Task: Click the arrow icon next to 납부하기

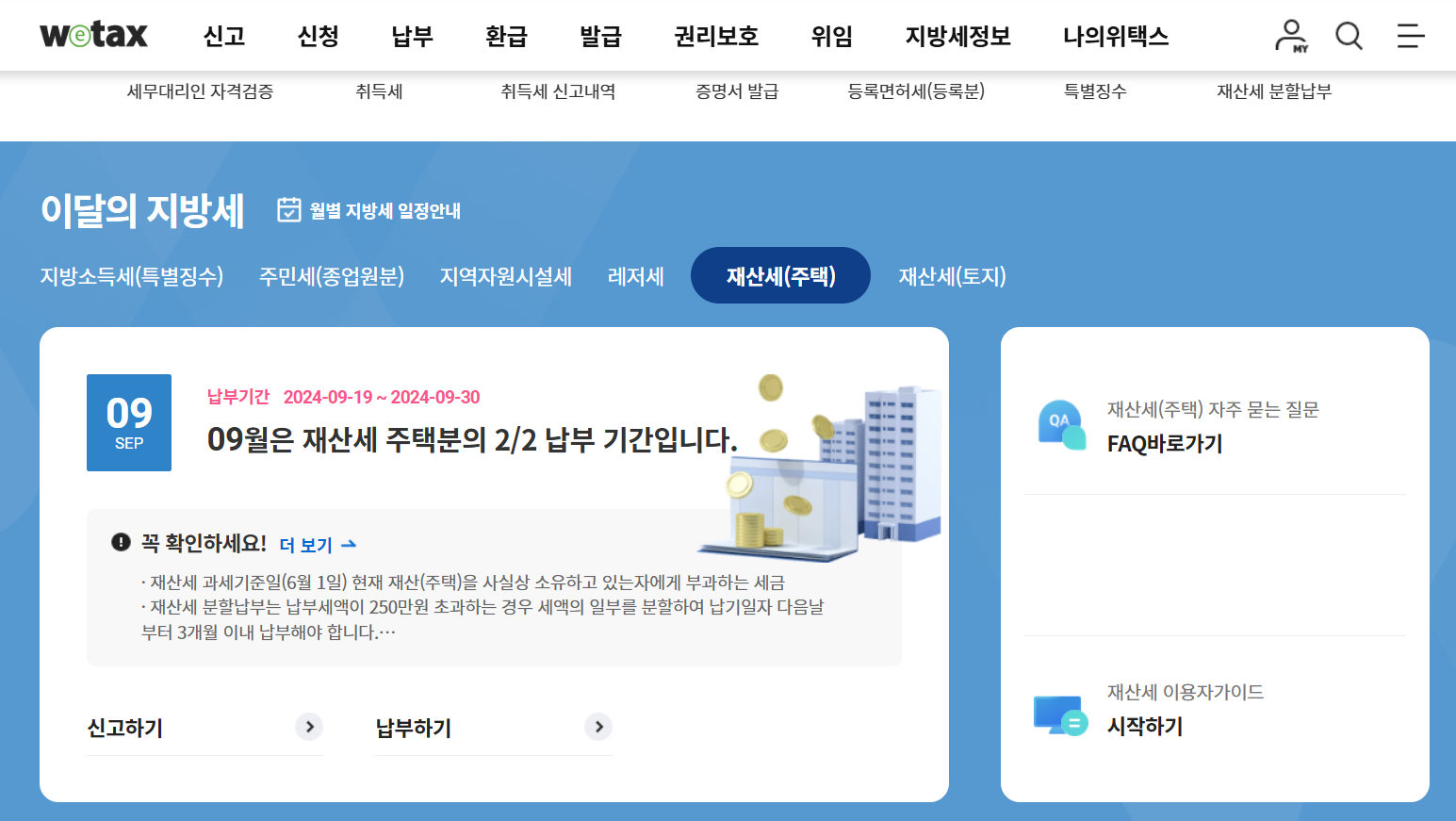Action: point(598,727)
